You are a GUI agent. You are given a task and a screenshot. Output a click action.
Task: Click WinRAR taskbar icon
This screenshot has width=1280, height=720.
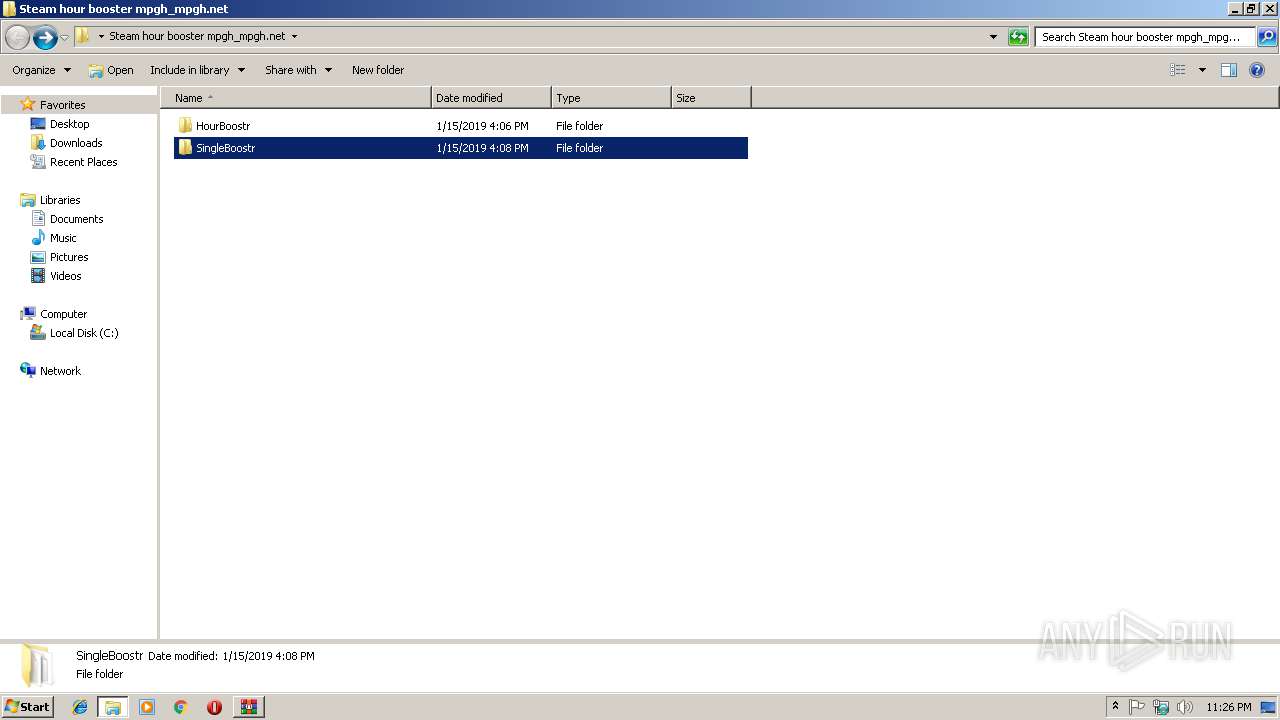pyautogui.click(x=248, y=707)
